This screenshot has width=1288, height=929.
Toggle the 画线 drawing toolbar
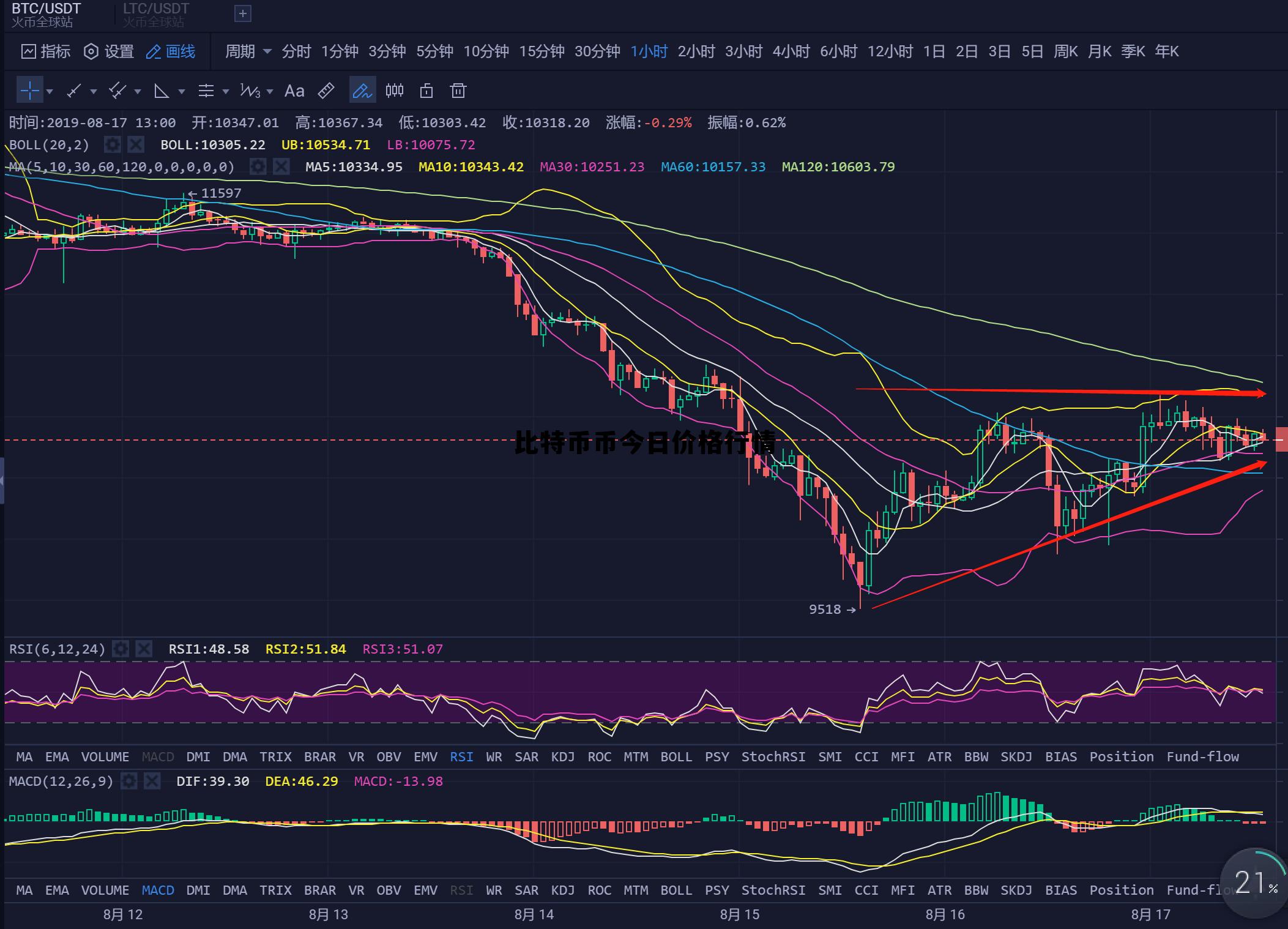(171, 51)
